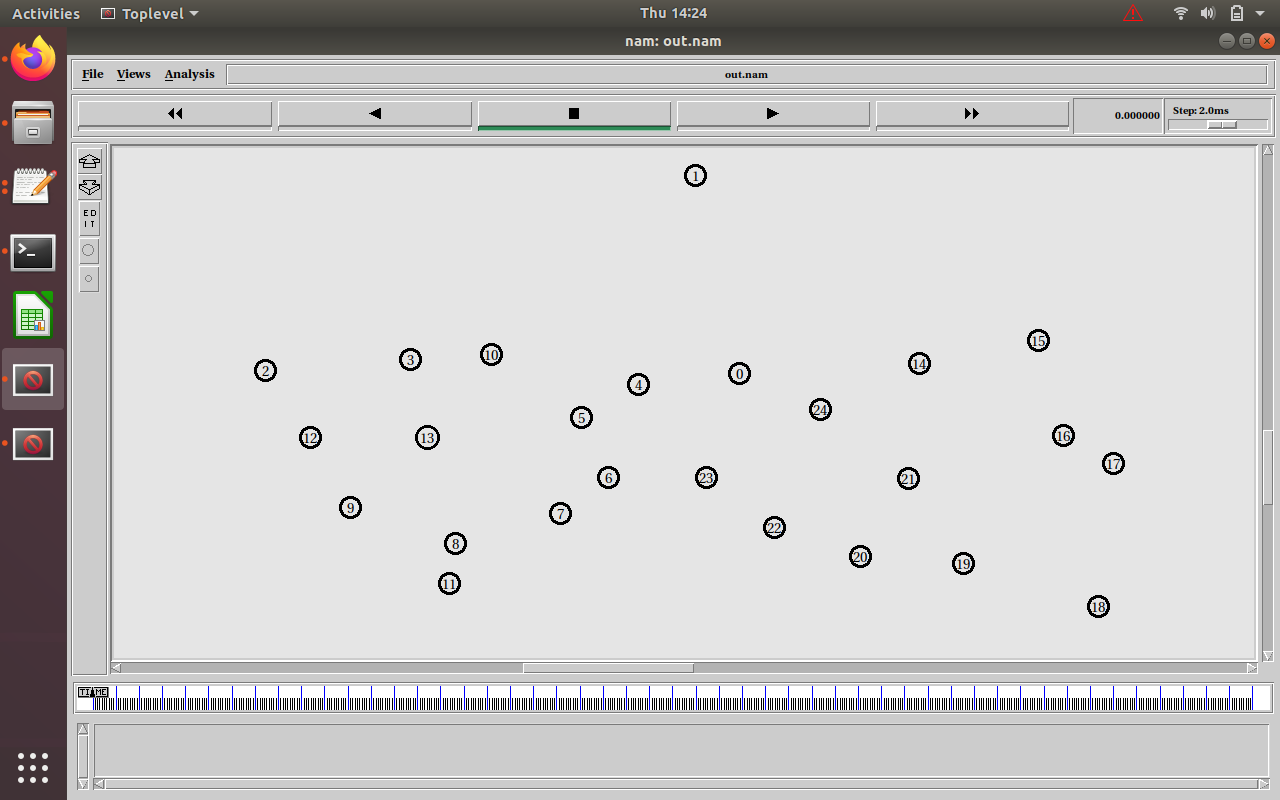Select node 15 in the canvas
Screen dimensions: 1280x800
click(1038, 341)
